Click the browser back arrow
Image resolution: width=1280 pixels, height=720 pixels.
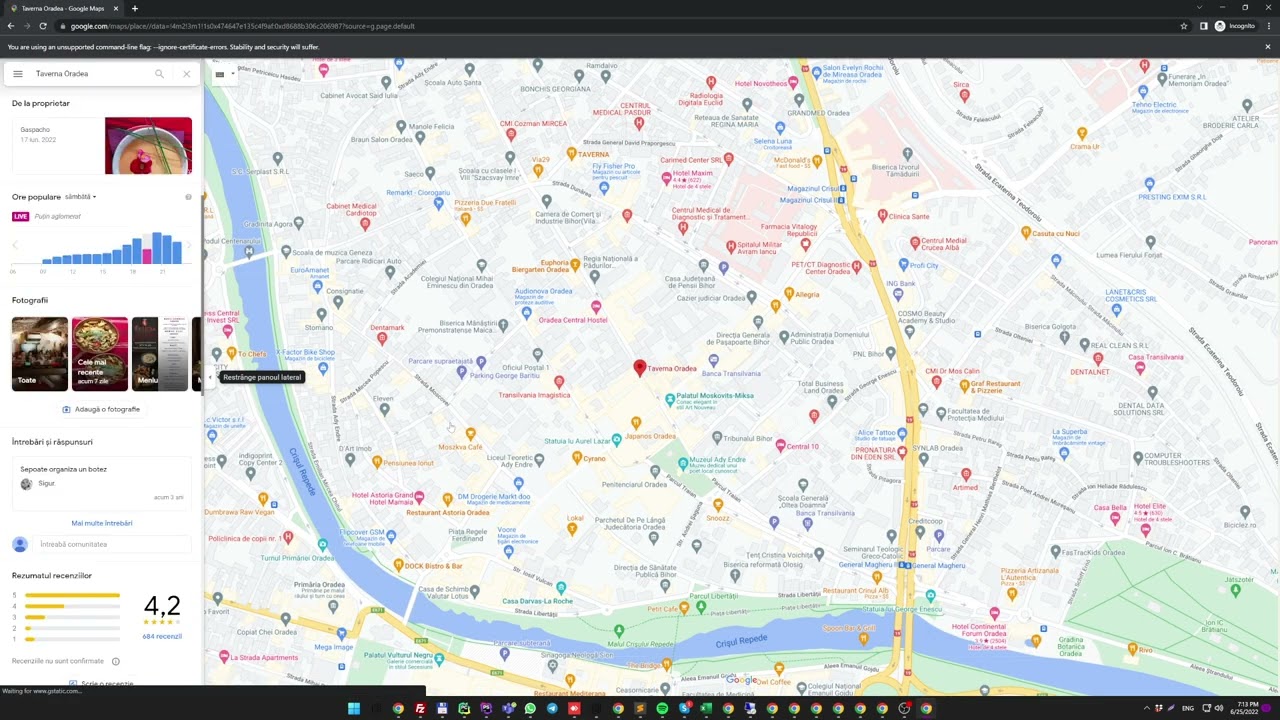click(x=11, y=26)
